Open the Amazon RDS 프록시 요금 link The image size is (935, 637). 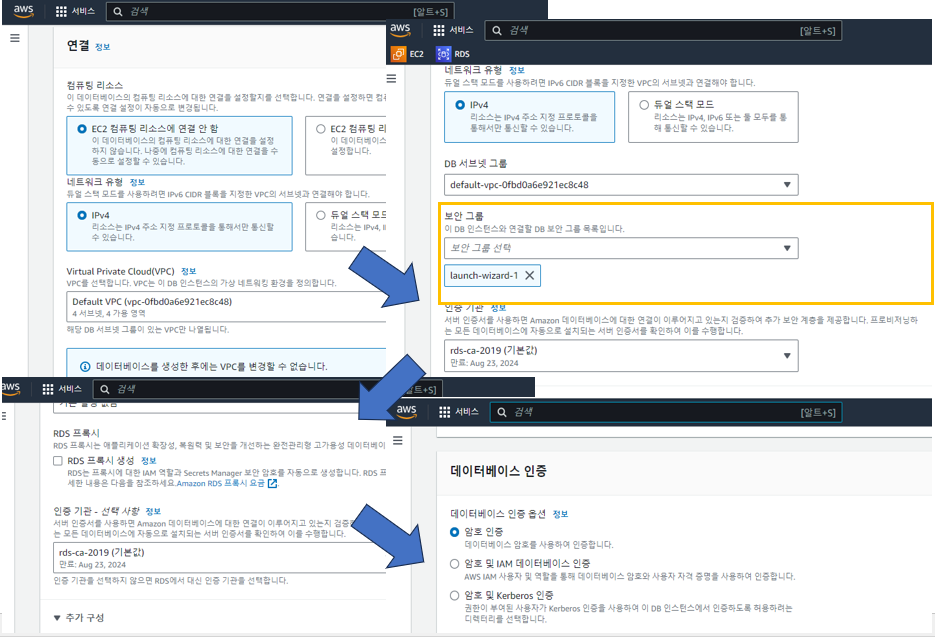pyautogui.click(x=221, y=484)
